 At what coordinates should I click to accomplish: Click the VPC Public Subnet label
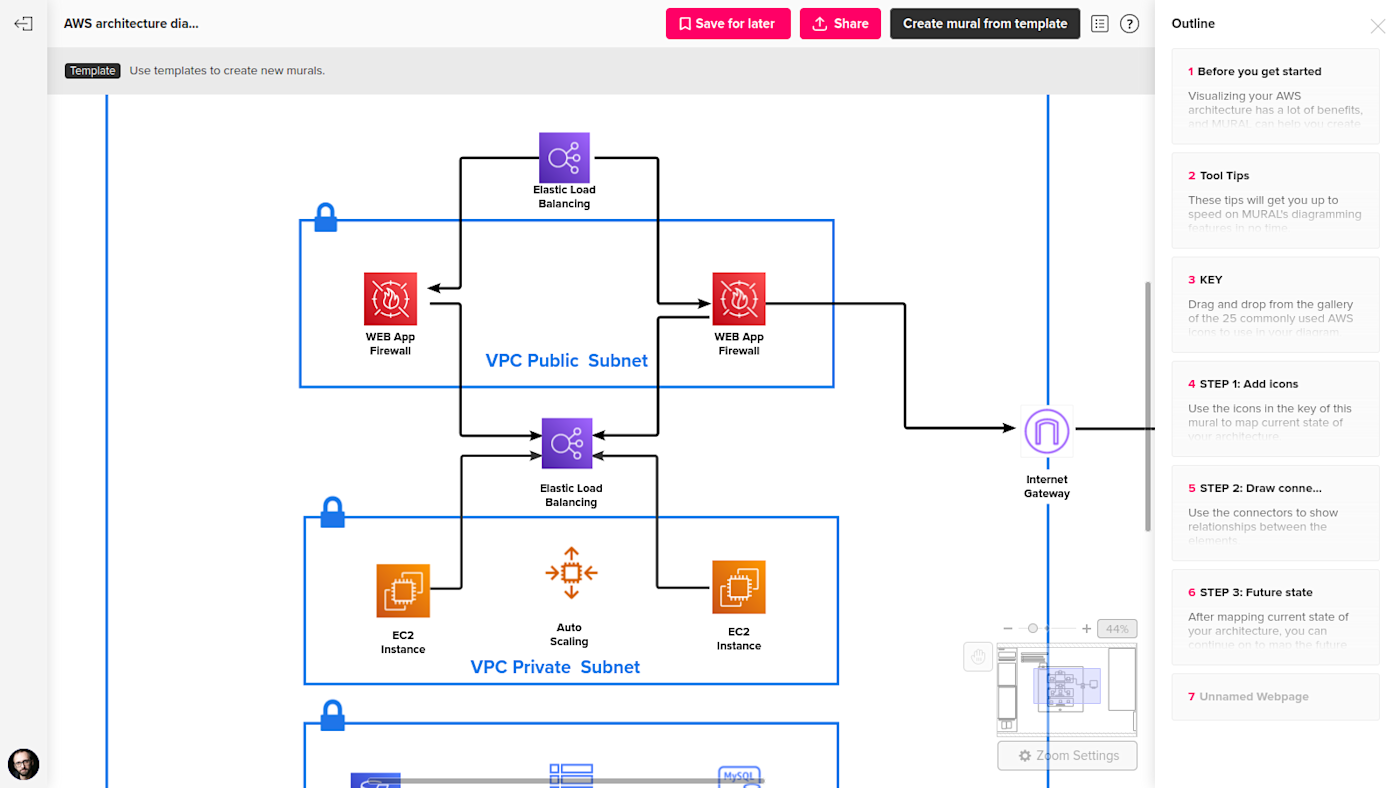click(x=567, y=361)
